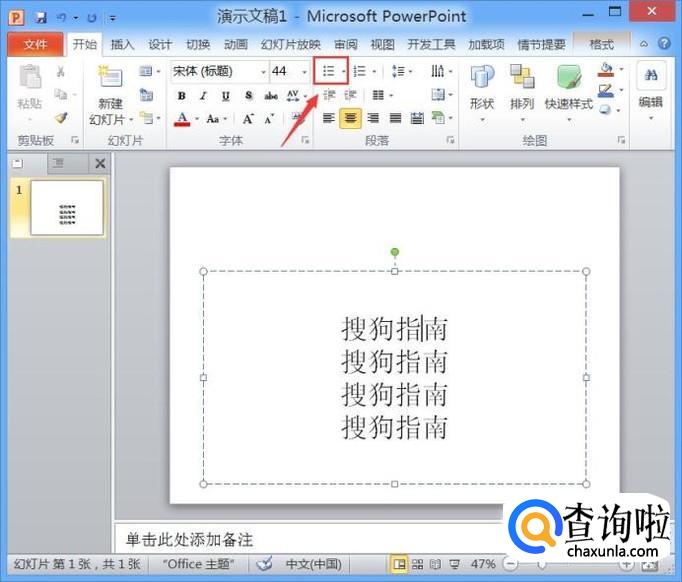Toggle Align Text Left
This screenshot has height=582, width=682.
tap(328, 118)
